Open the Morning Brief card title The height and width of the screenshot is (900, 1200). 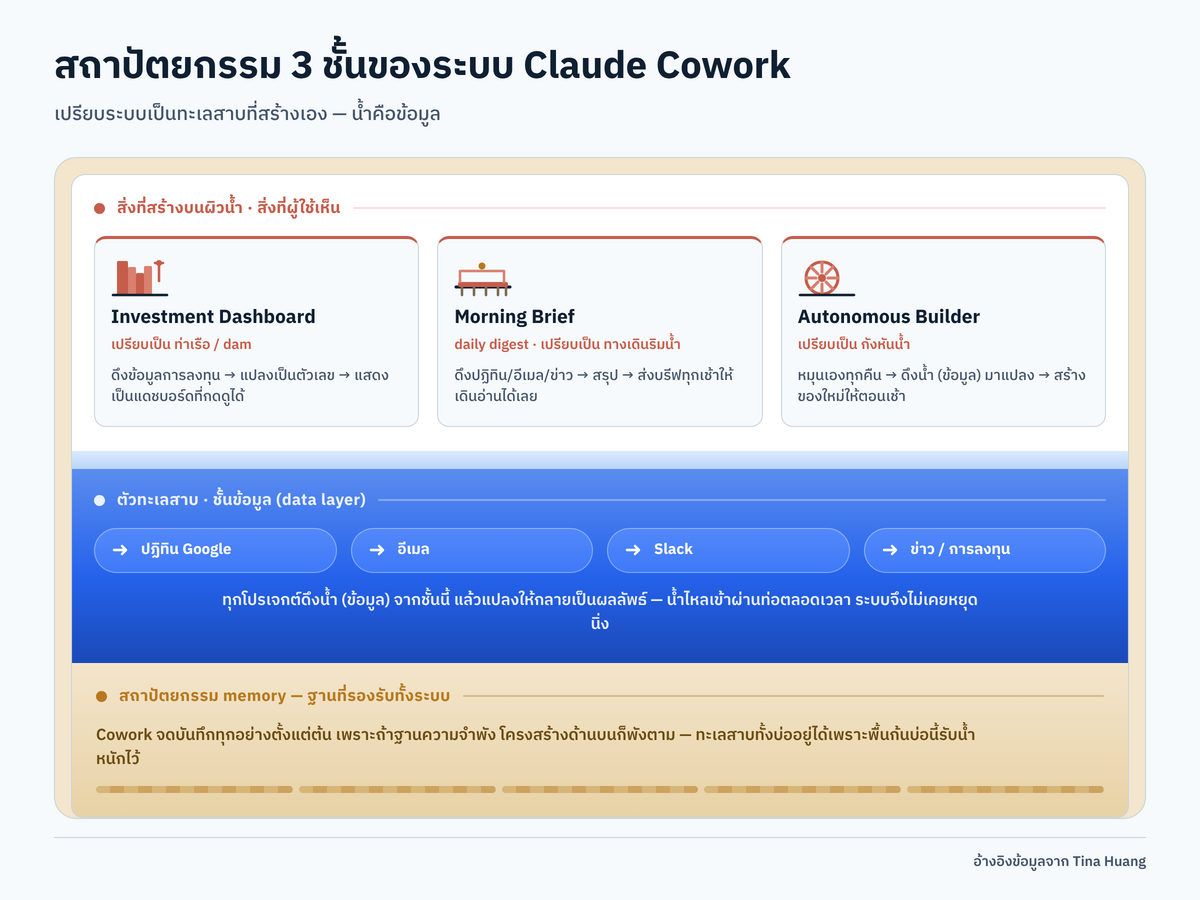515,317
